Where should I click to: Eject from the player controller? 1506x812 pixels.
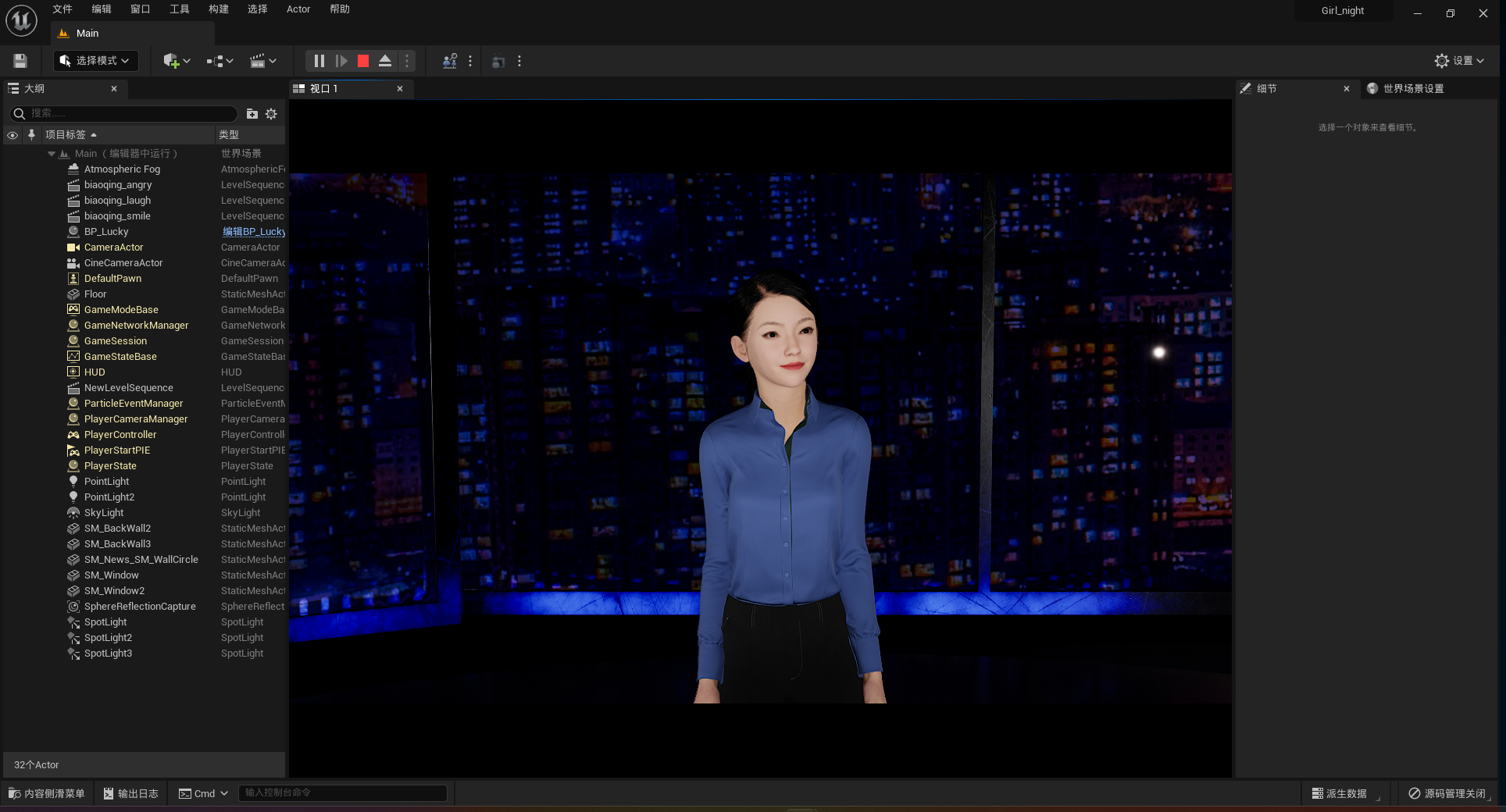[385, 61]
